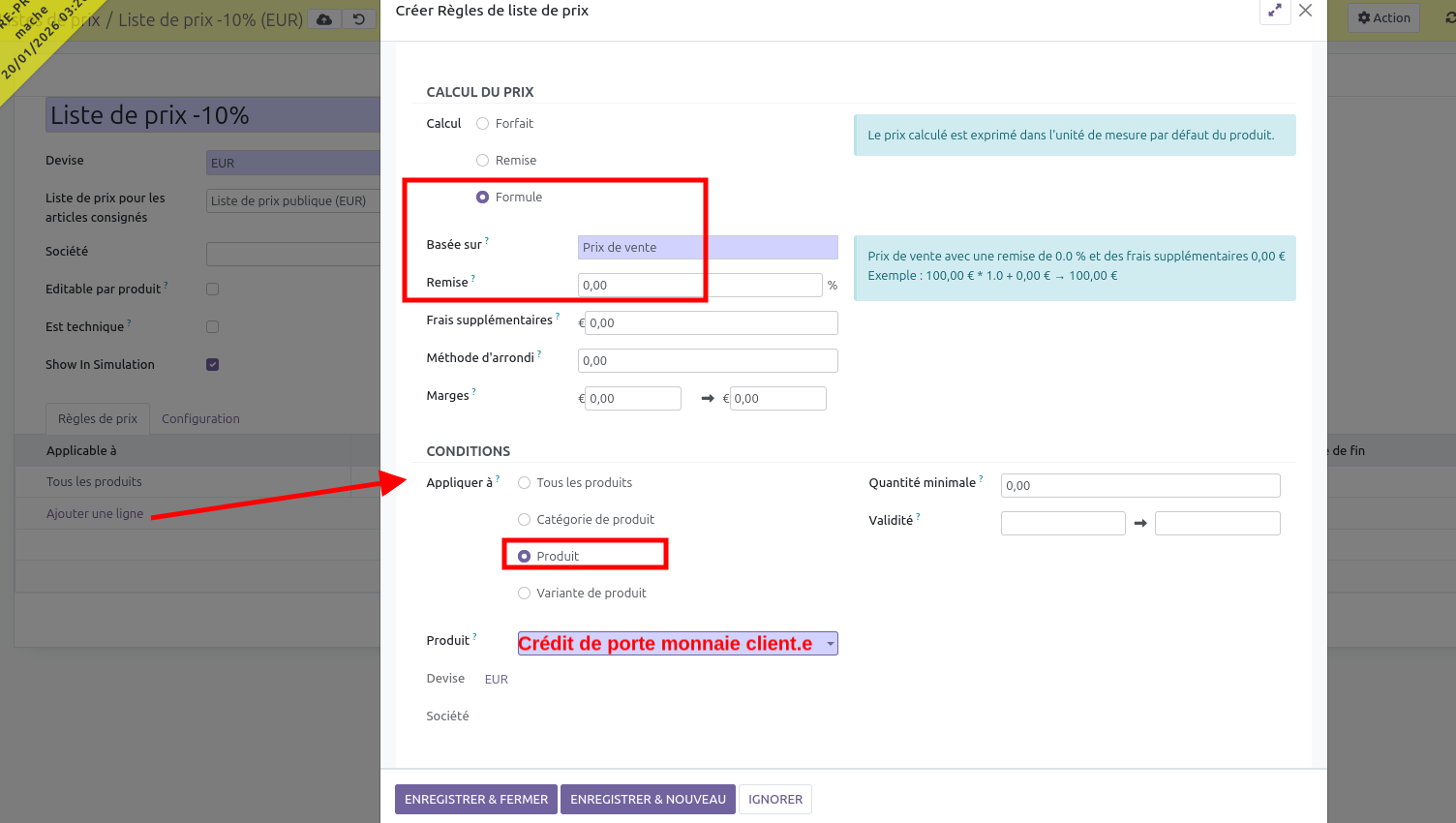Click the help icon next to Basée sur
Screen dimensions: 1456x823
pos(487,241)
